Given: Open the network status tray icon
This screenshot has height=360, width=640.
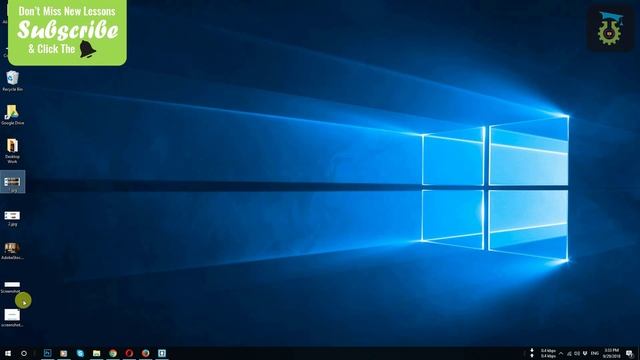Looking at the screenshot, I should click(x=569, y=353).
